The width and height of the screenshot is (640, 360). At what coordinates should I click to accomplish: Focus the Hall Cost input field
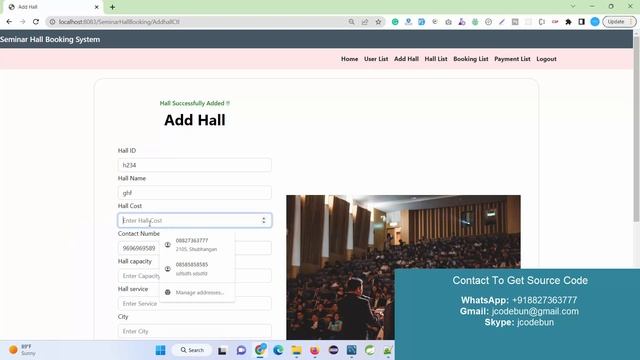click(194, 220)
